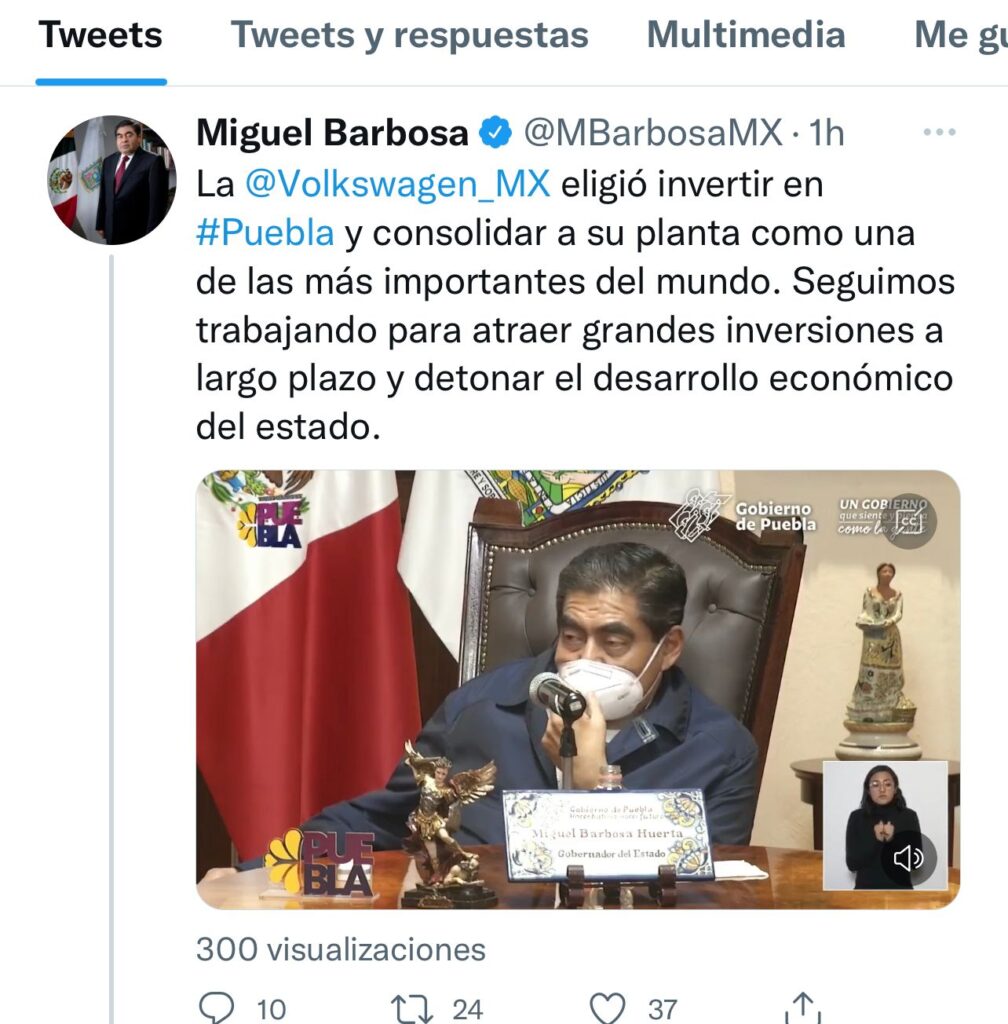Open the Me gusta tab
Image resolution: width=1008 pixels, height=1024 pixels.
pos(960,35)
